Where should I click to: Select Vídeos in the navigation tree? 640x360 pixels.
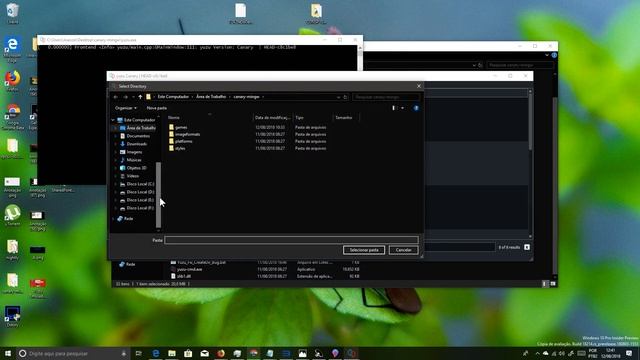tap(132, 176)
